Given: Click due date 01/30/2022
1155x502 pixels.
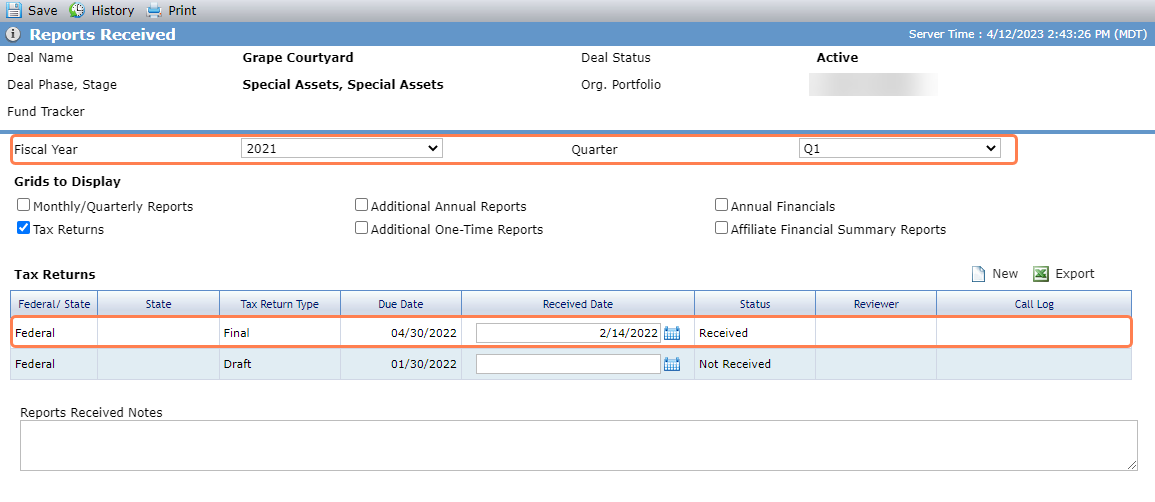Looking at the screenshot, I should point(424,364).
